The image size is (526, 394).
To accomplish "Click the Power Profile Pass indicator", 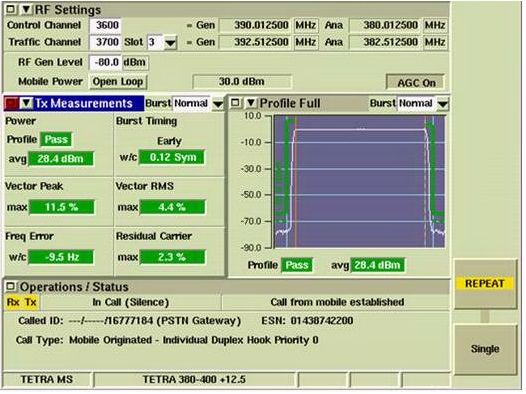I will point(56,139).
